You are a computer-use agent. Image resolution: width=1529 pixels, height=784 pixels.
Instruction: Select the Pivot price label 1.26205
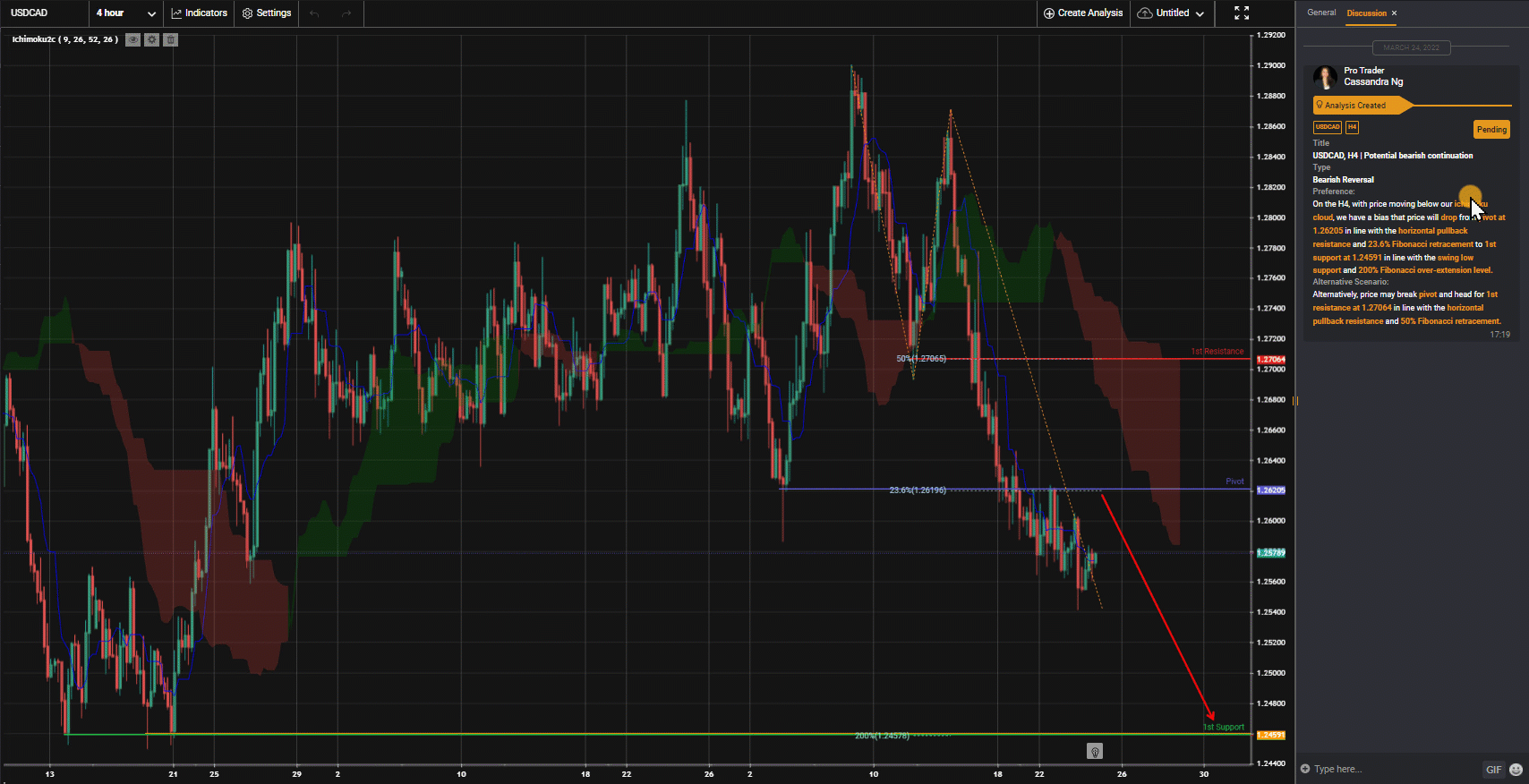tap(1271, 490)
